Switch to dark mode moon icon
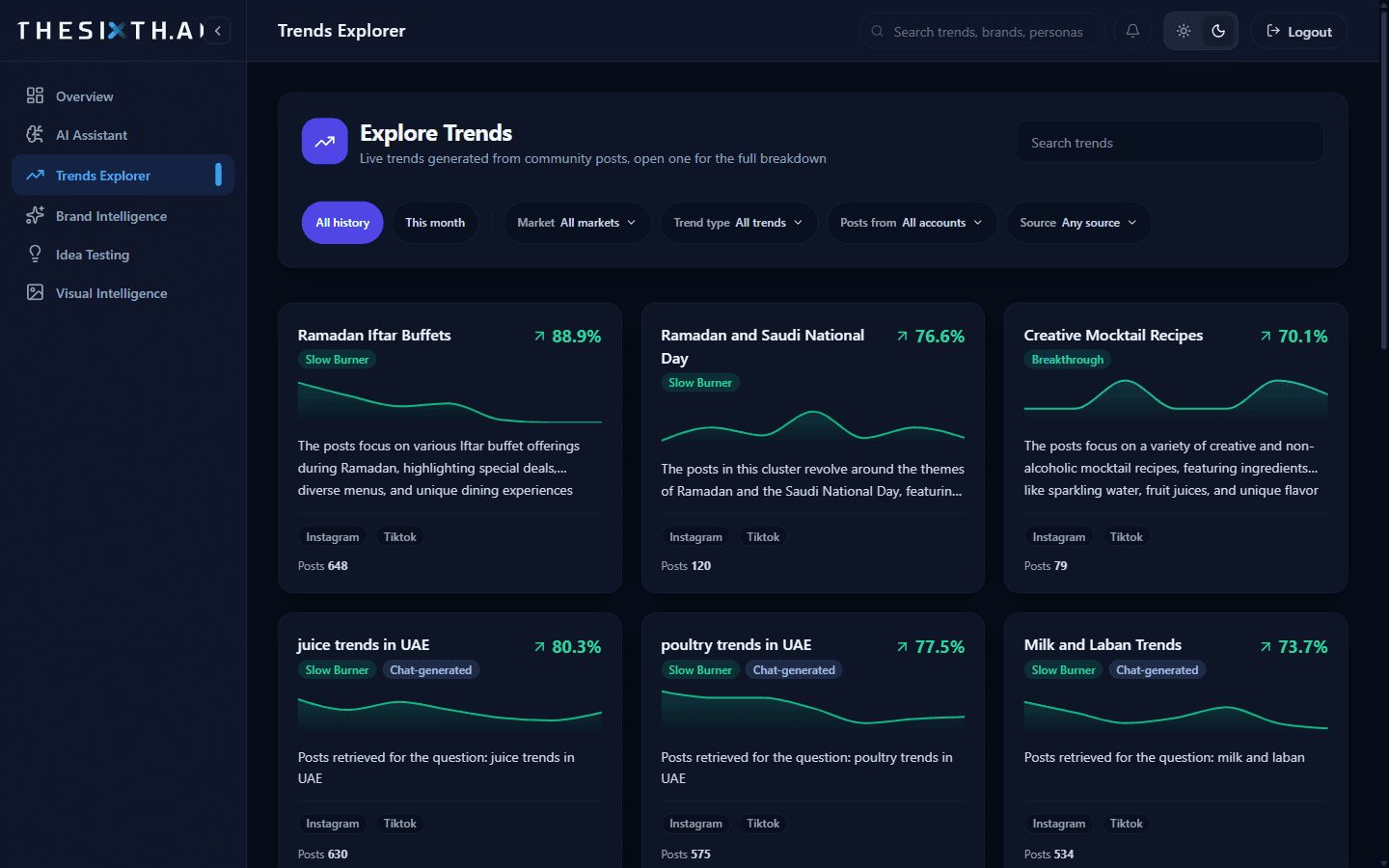 pyautogui.click(x=1218, y=31)
